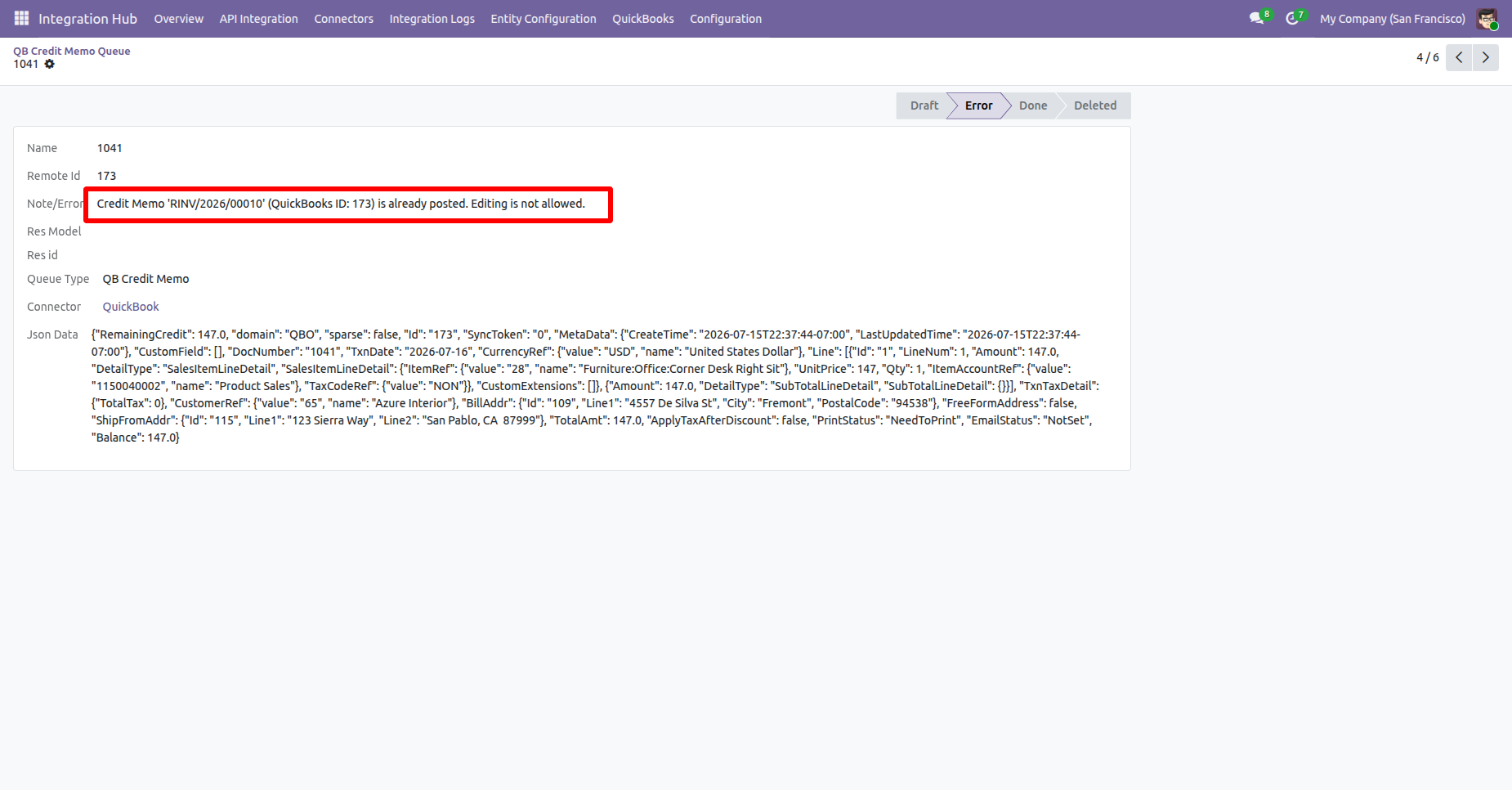Image resolution: width=1512 pixels, height=790 pixels.
Task: Click the Remote Id field label
Action: pos(54,176)
